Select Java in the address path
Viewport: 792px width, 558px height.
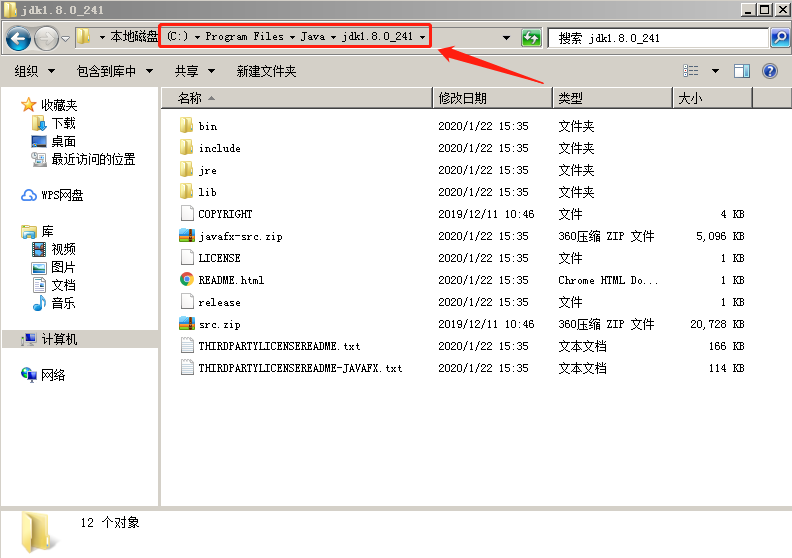313,36
